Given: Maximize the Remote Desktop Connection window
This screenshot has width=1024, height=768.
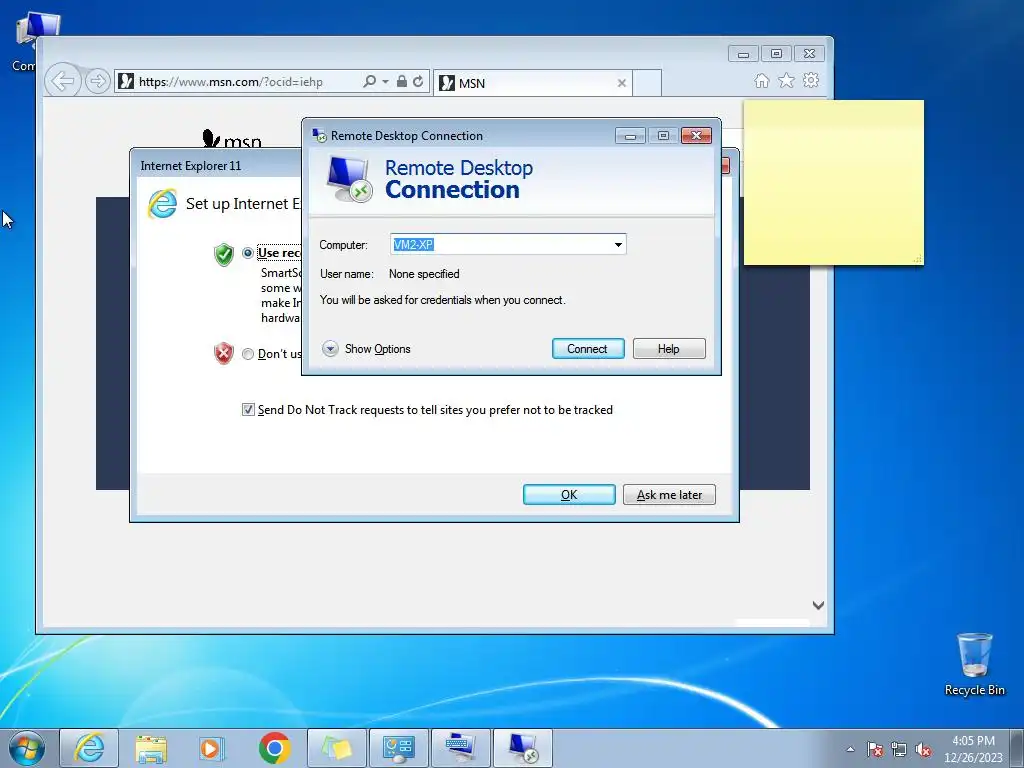Looking at the screenshot, I should pos(663,136).
